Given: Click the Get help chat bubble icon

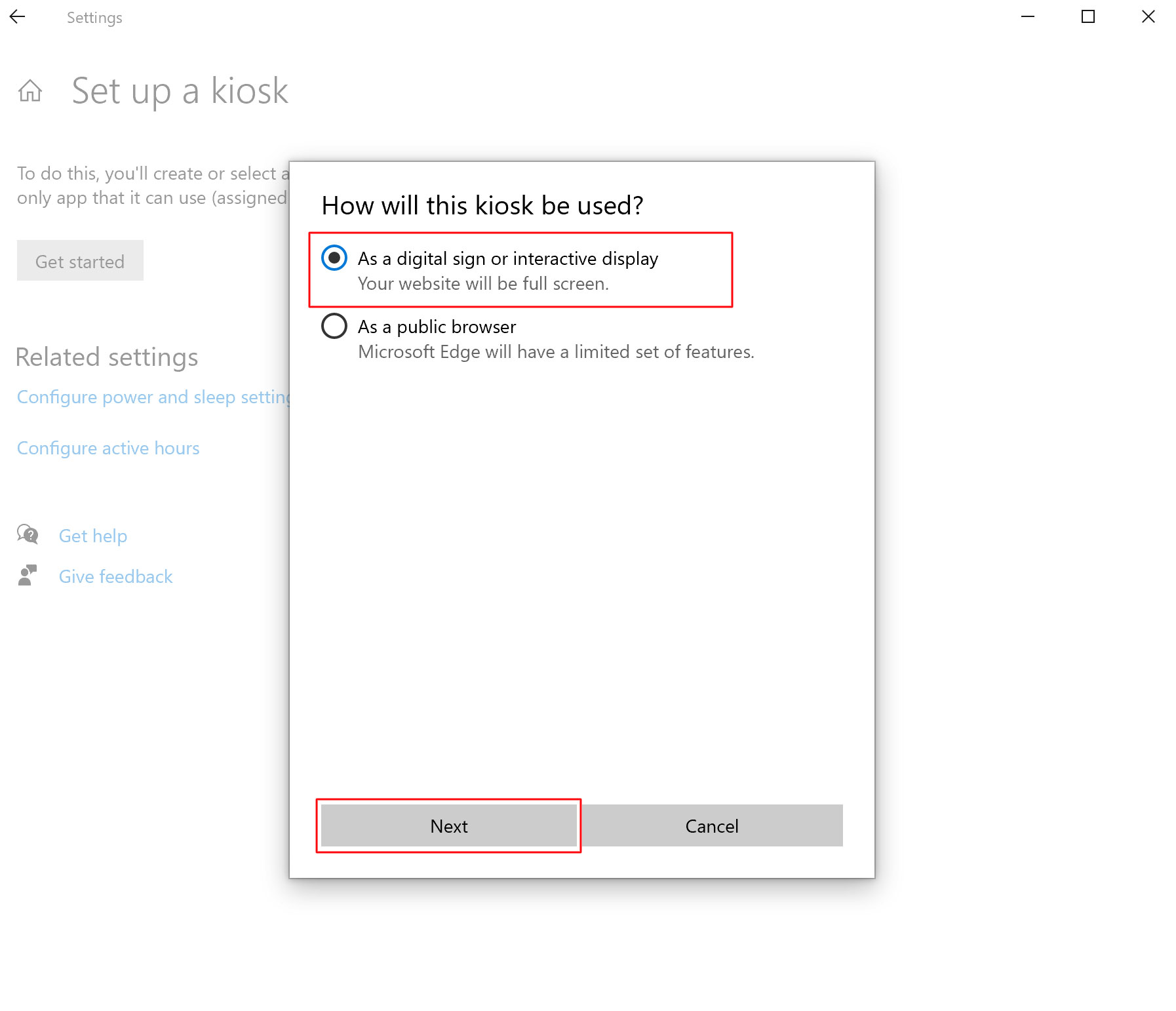Looking at the screenshot, I should (28, 535).
